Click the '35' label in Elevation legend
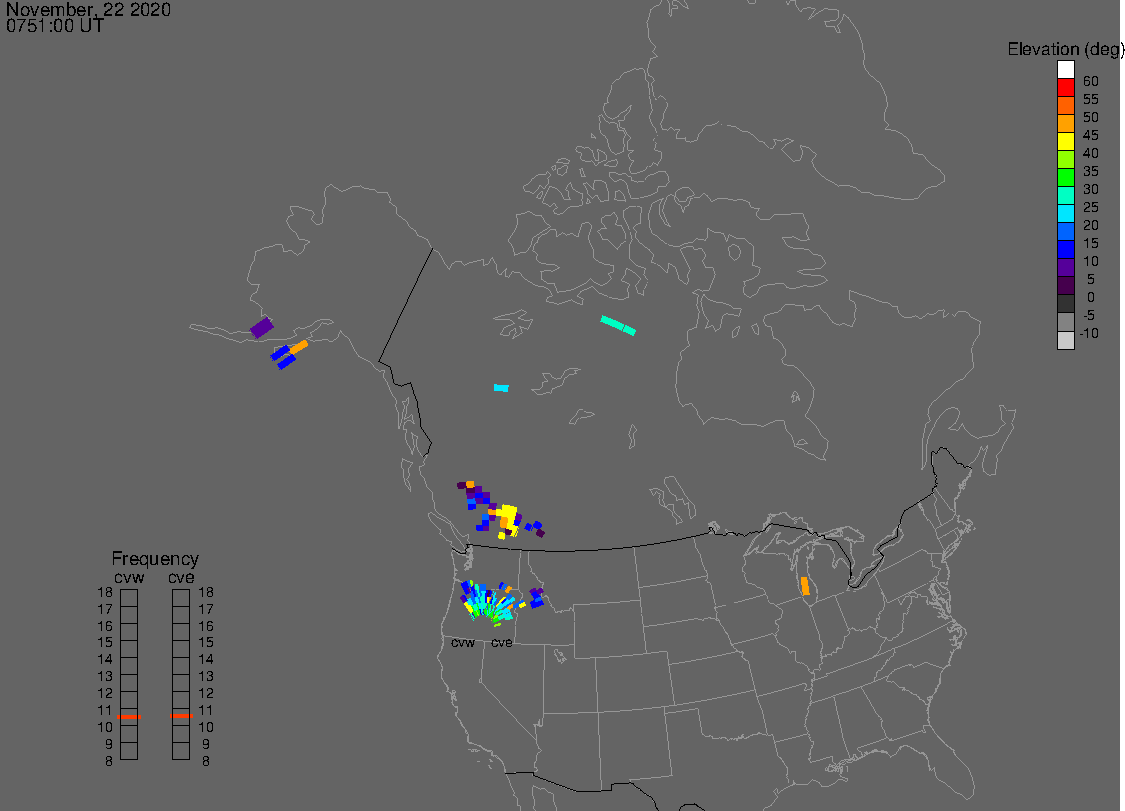 1091,171
